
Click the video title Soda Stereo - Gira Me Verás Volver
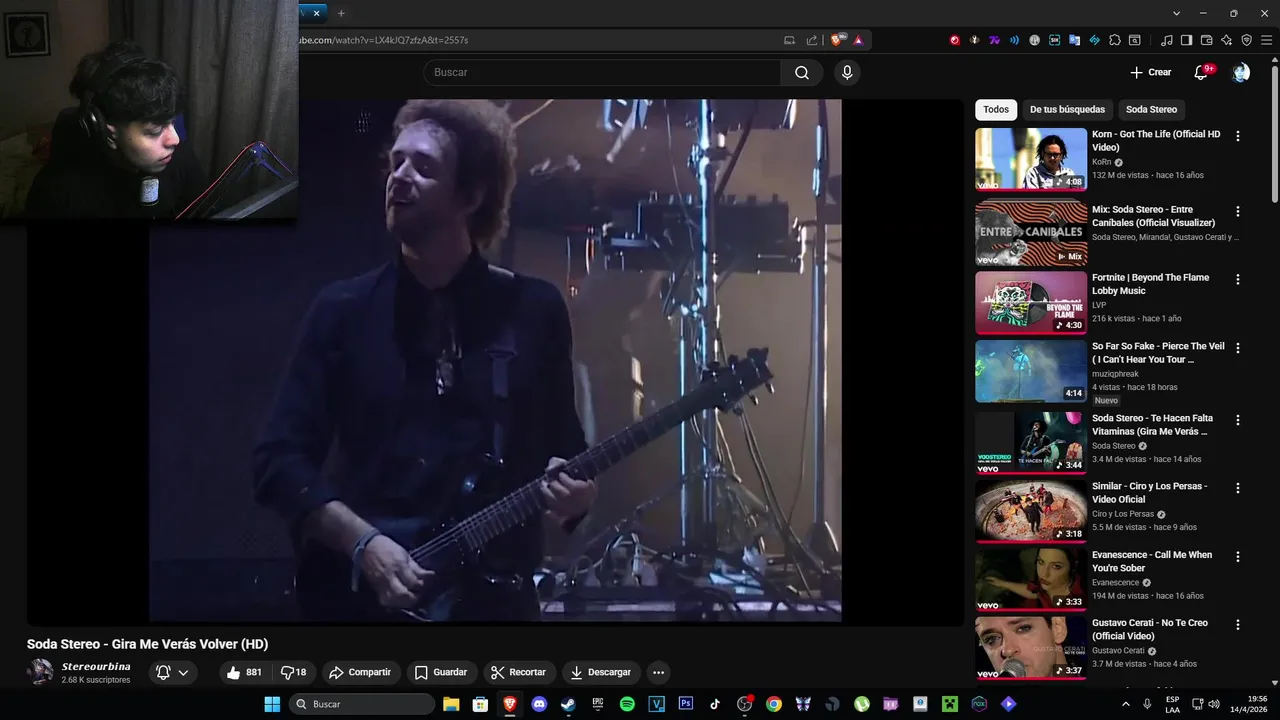tap(147, 644)
